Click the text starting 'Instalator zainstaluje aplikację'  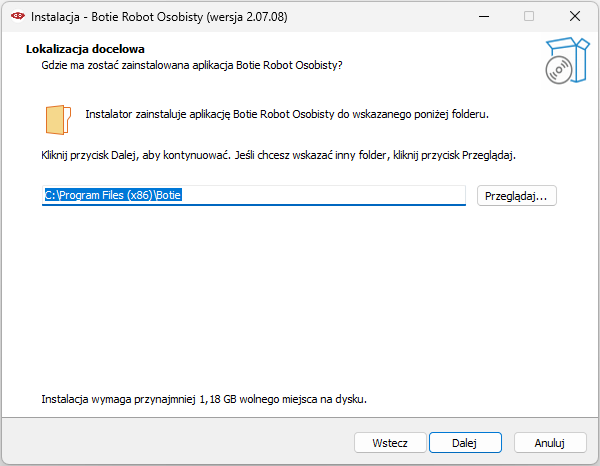(287, 114)
